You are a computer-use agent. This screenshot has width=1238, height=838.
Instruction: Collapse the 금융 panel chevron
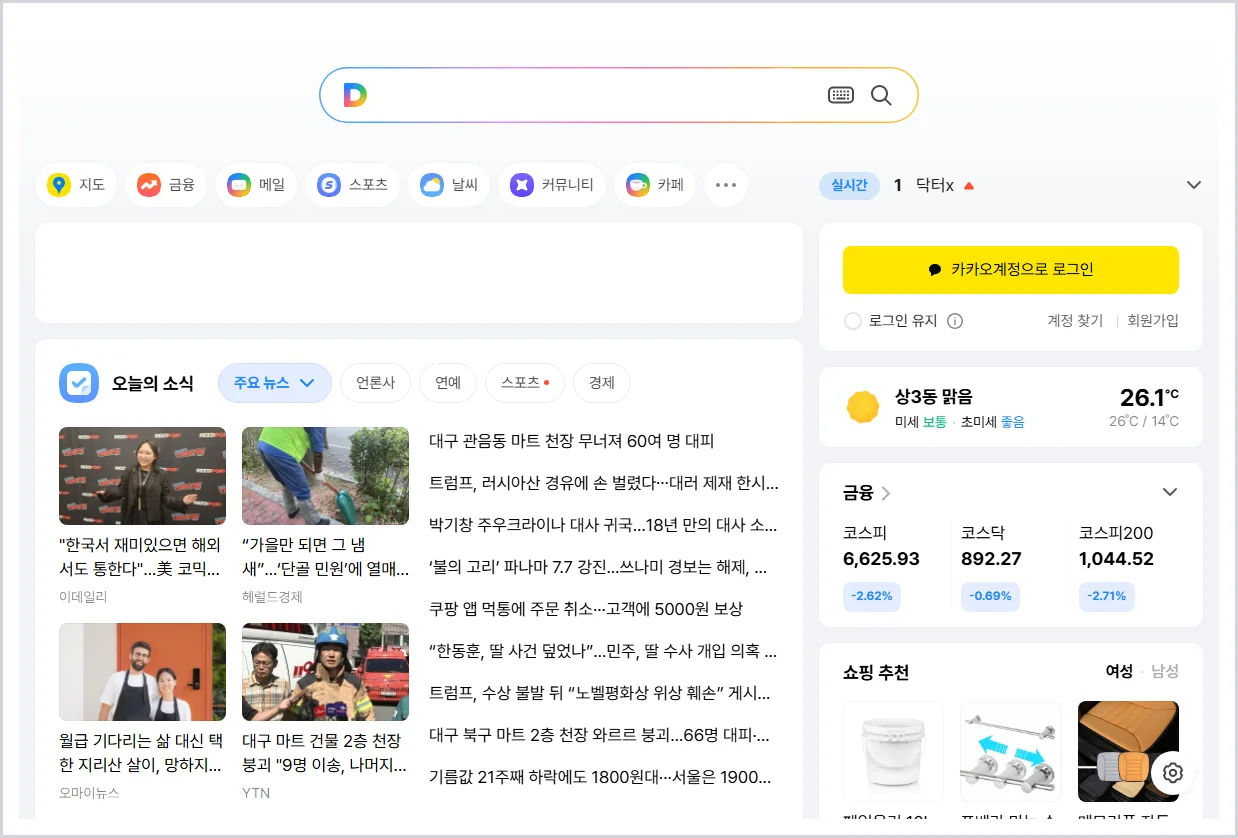(x=1170, y=492)
